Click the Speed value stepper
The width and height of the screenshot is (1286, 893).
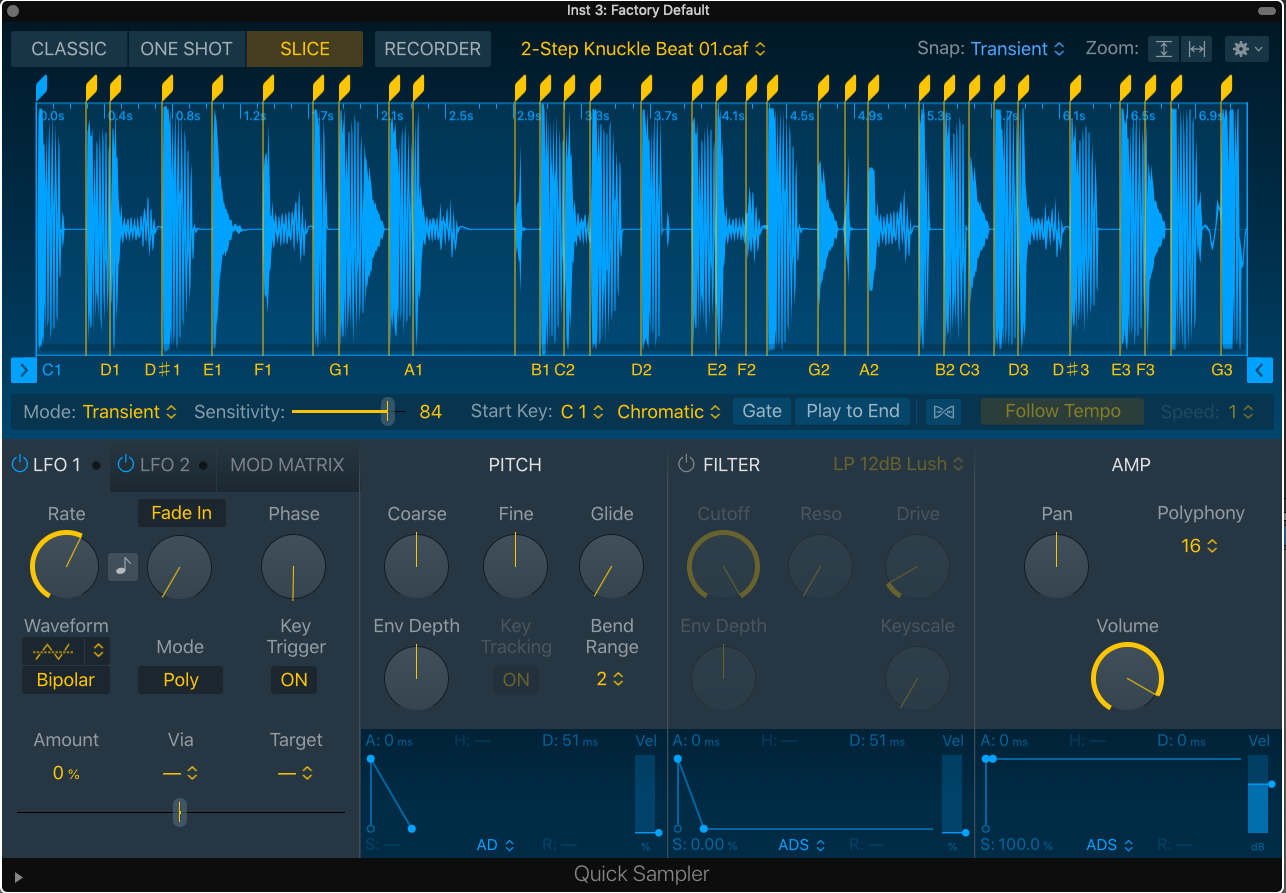click(1241, 411)
